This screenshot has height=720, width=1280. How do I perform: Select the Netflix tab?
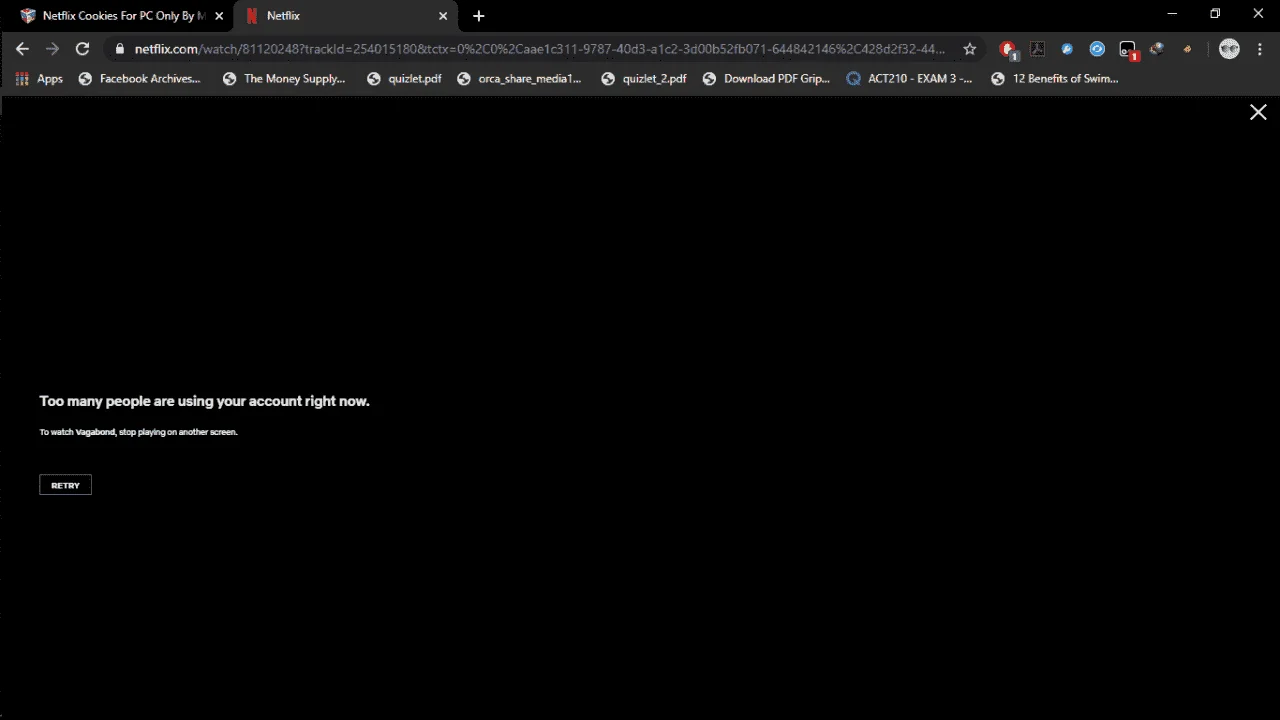[x=346, y=16]
